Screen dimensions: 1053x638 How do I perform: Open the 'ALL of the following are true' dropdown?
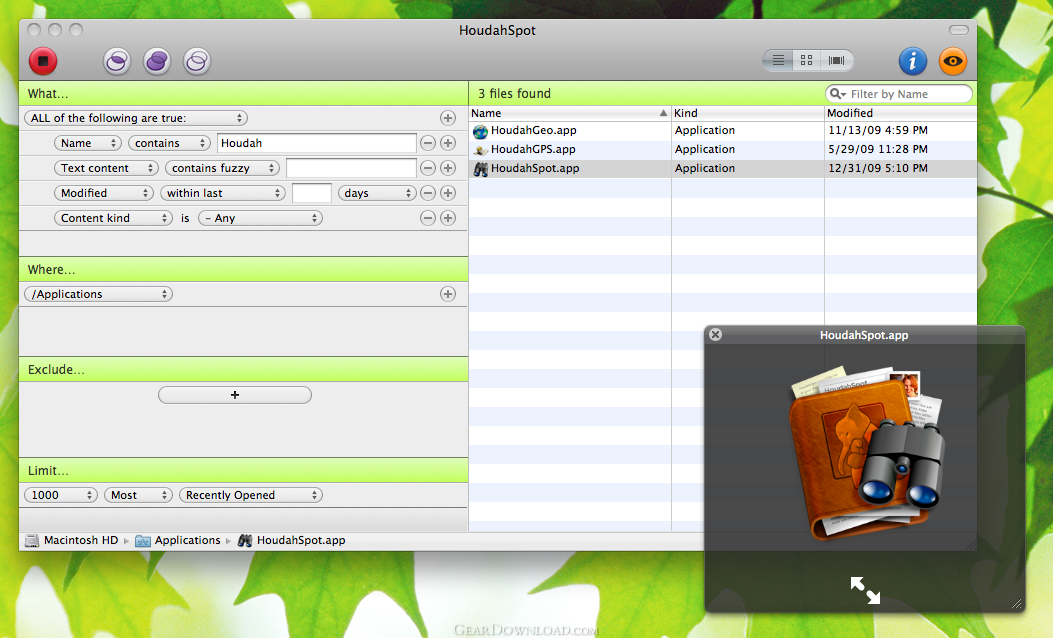(x=136, y=118)
